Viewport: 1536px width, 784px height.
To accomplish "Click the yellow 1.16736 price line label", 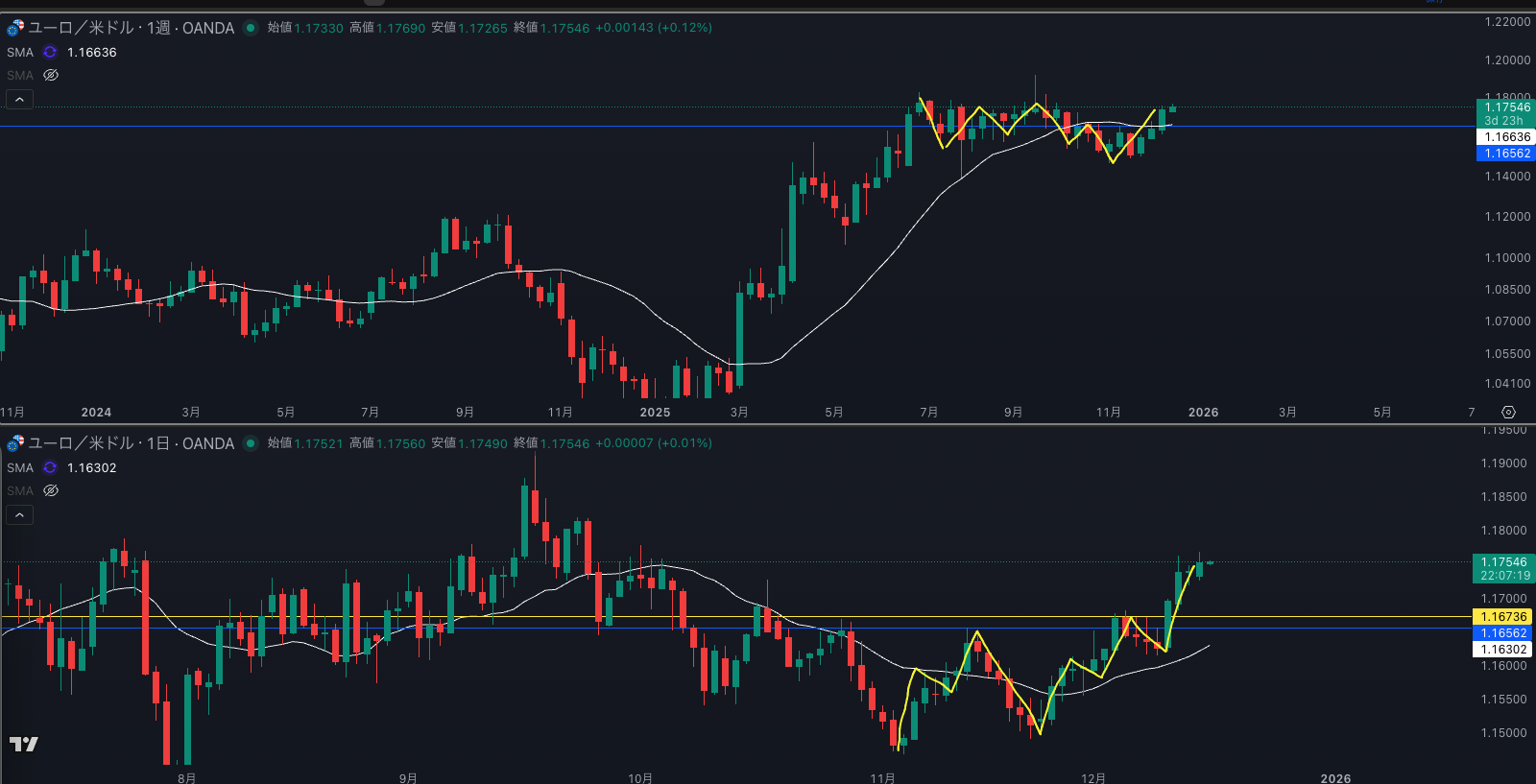I will point(1503,617).
